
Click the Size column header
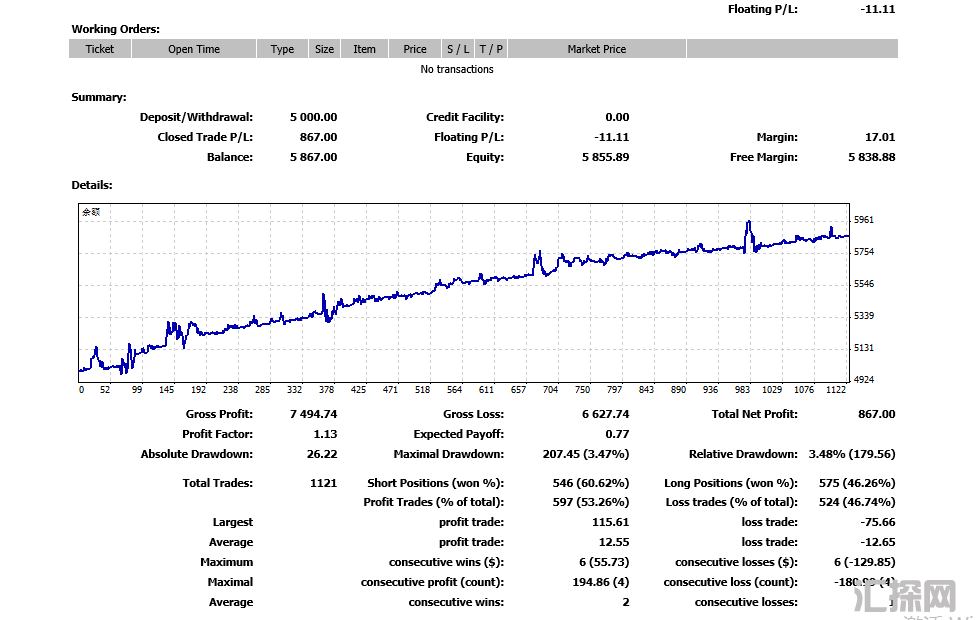click(x=324, y=49)
